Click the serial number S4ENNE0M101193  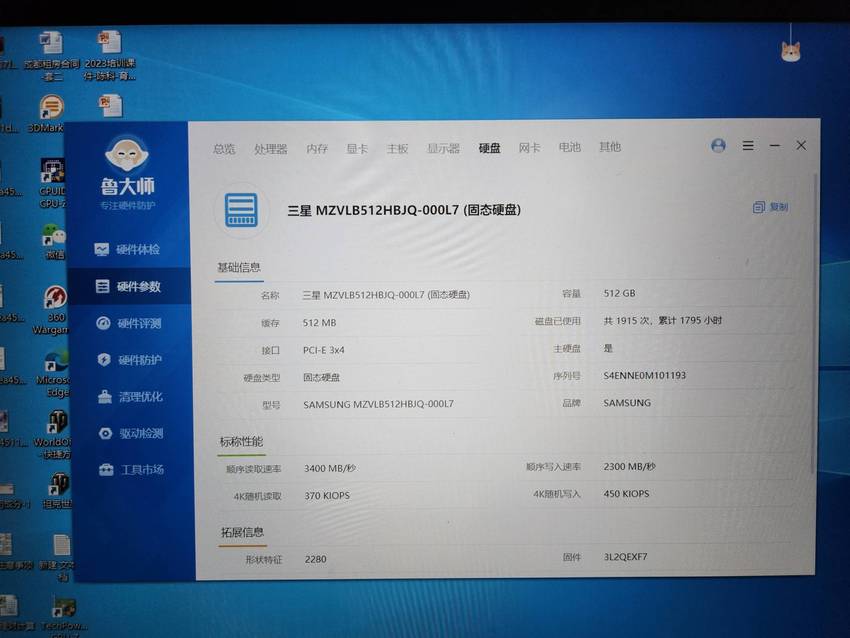point(645,375)
